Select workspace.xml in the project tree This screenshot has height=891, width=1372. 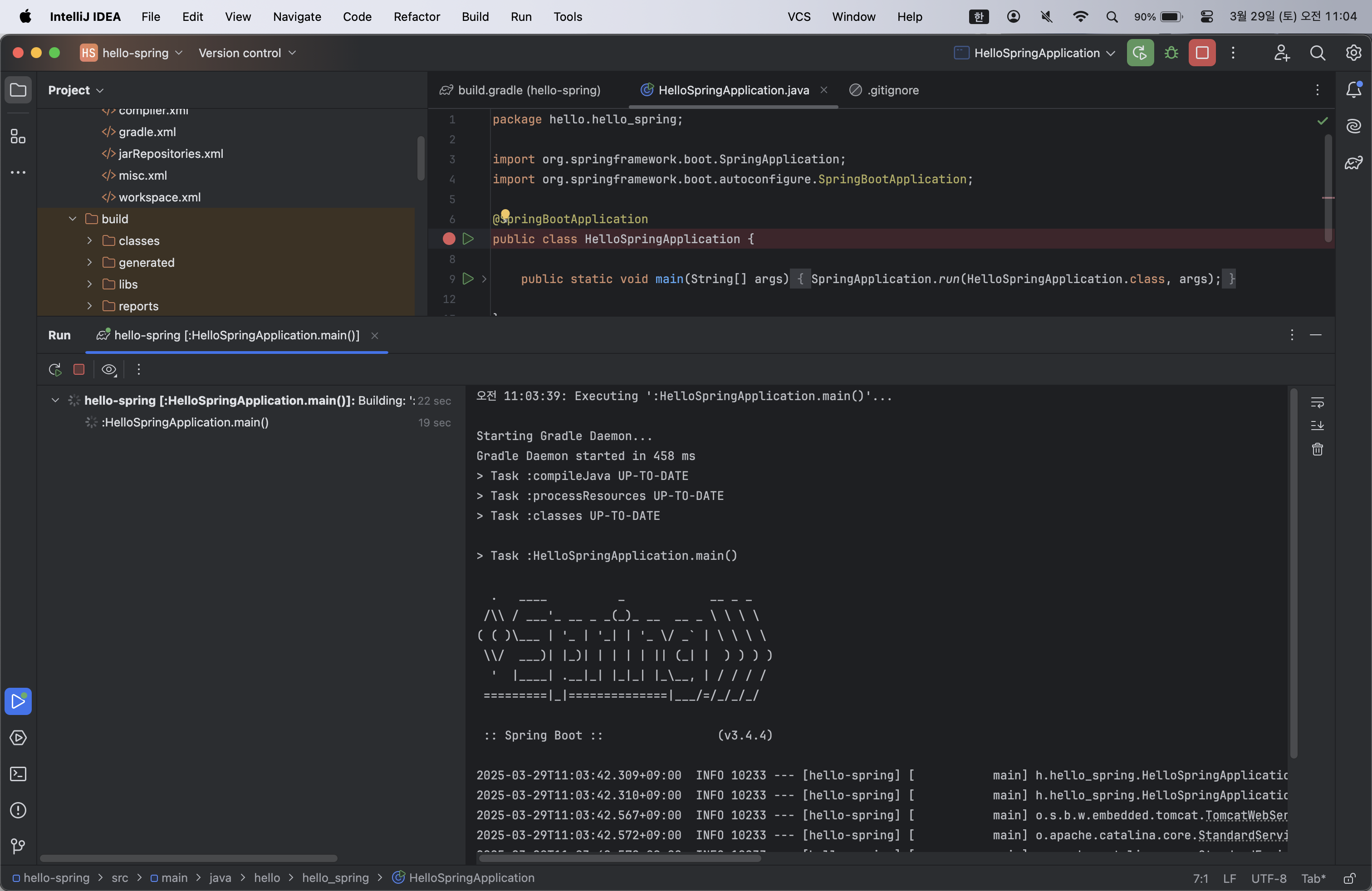pyautogui.click(x=151, y=197)
